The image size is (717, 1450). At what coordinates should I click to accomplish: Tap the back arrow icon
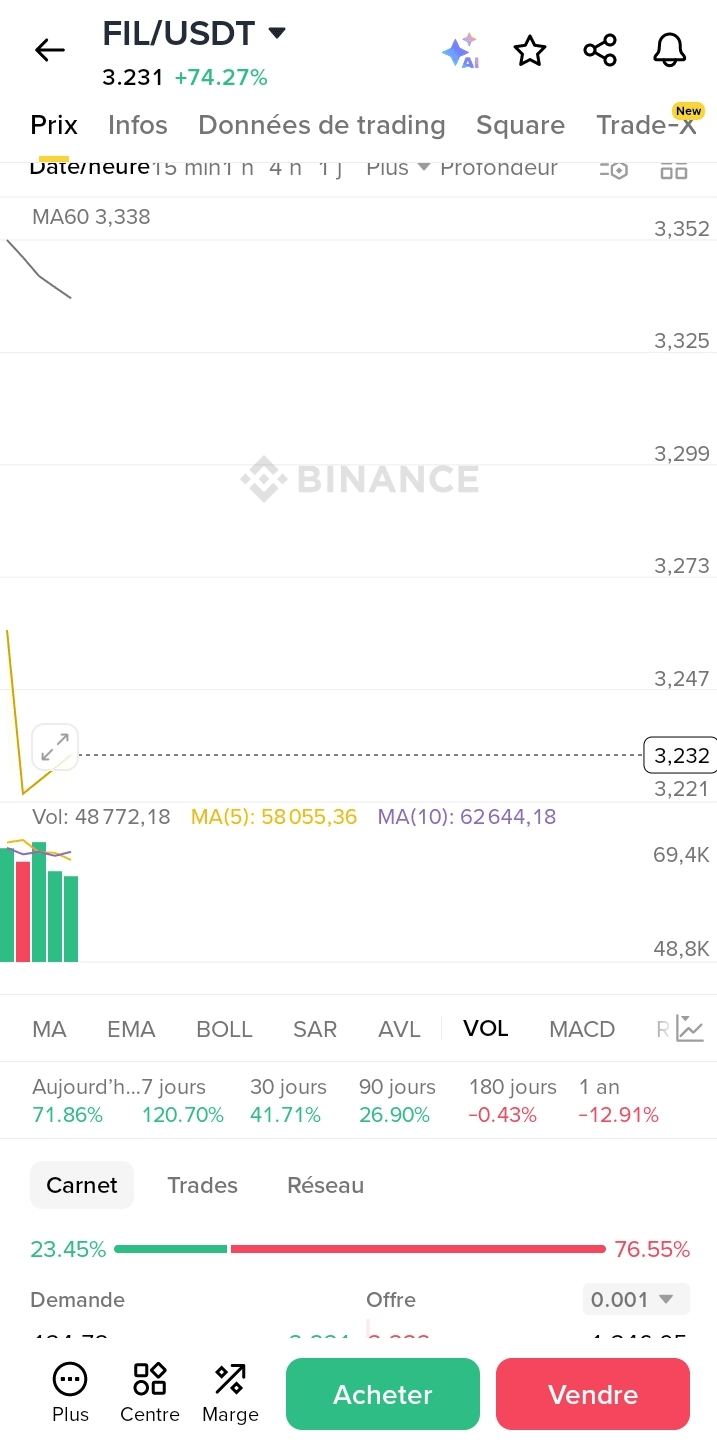coord(49,50)
